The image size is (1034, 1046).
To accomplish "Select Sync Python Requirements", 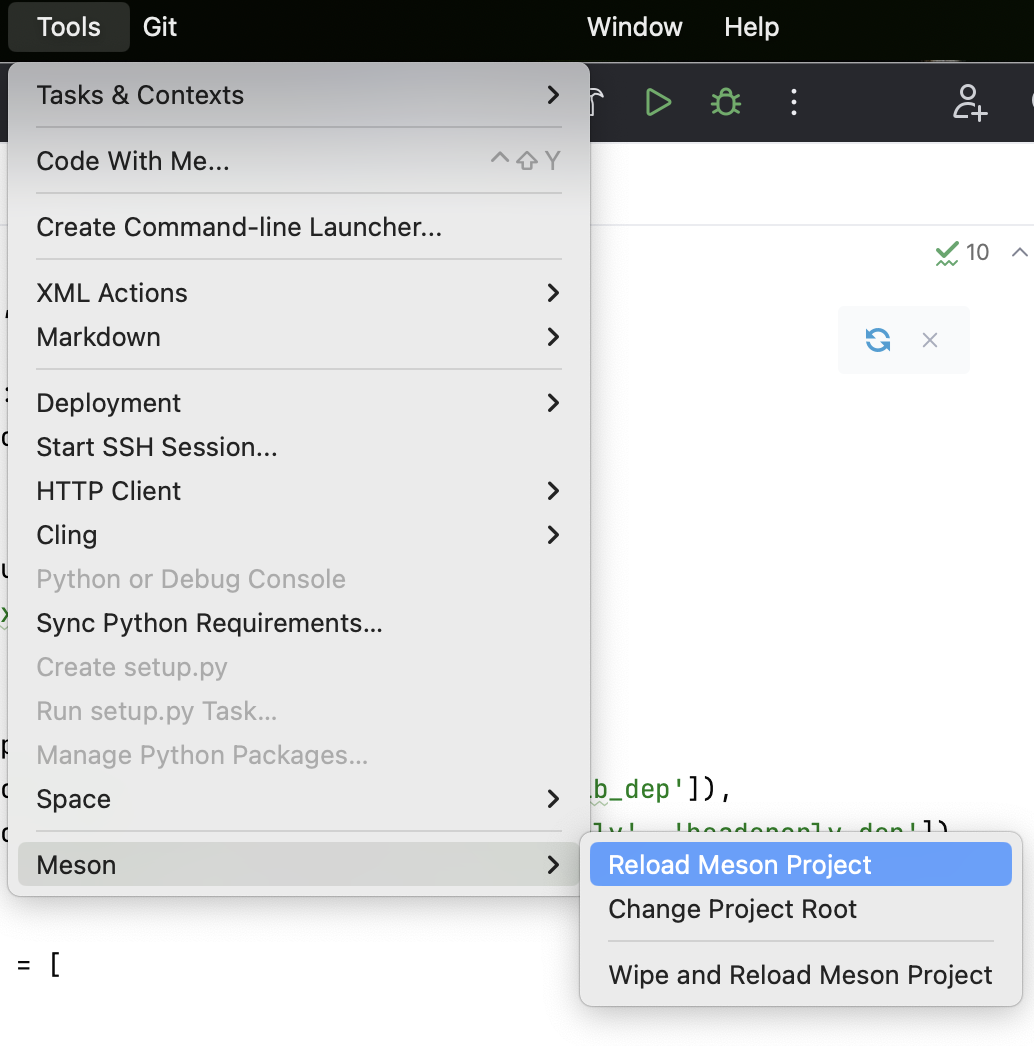I will (208, 623).
